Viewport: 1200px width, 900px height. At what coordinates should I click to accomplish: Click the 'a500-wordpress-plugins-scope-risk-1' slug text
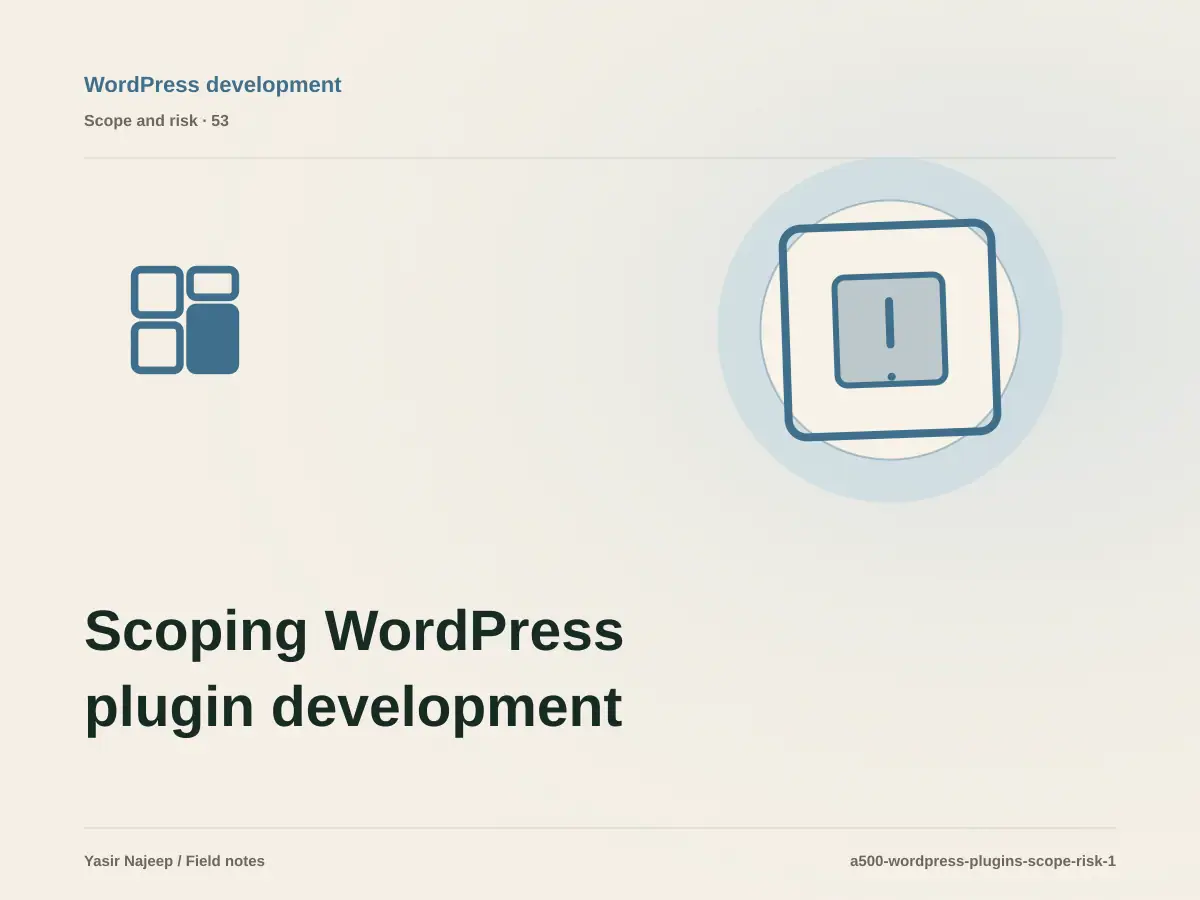point(983,861)
